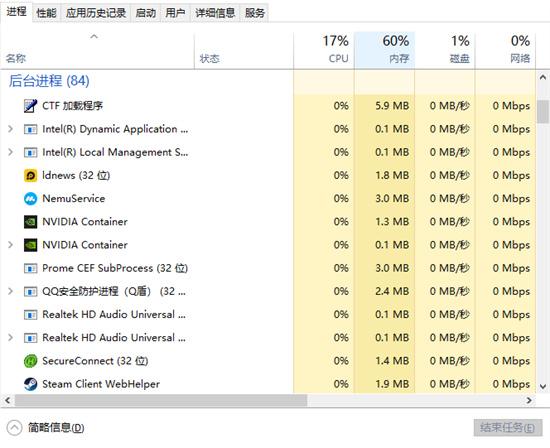Select the Steam Client WebHelper row name

pyautogui.click(x=101, y=384)
